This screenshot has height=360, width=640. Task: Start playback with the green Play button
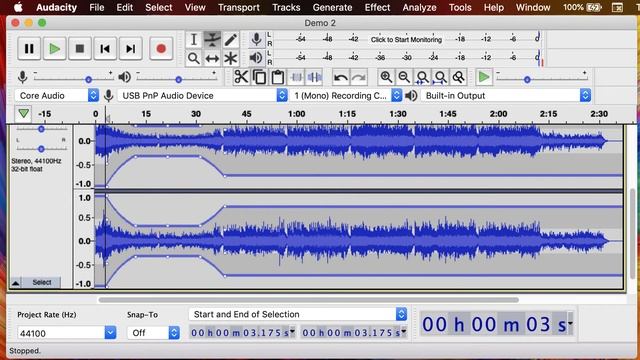click(54, 49)
